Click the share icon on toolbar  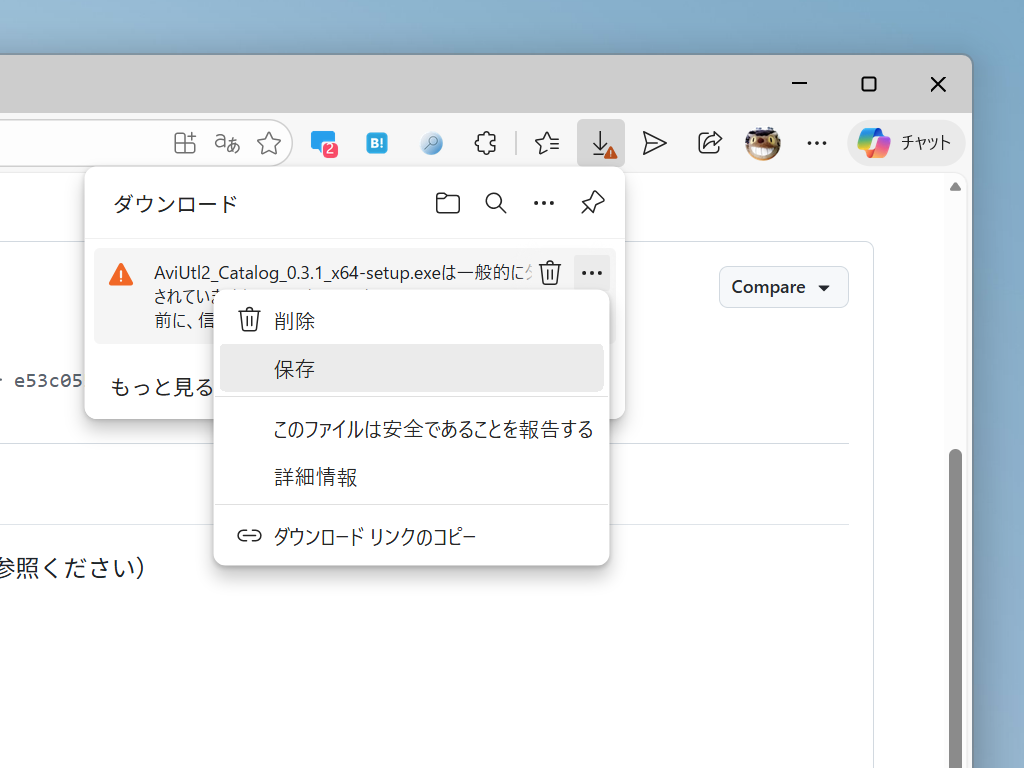point(709,143)
